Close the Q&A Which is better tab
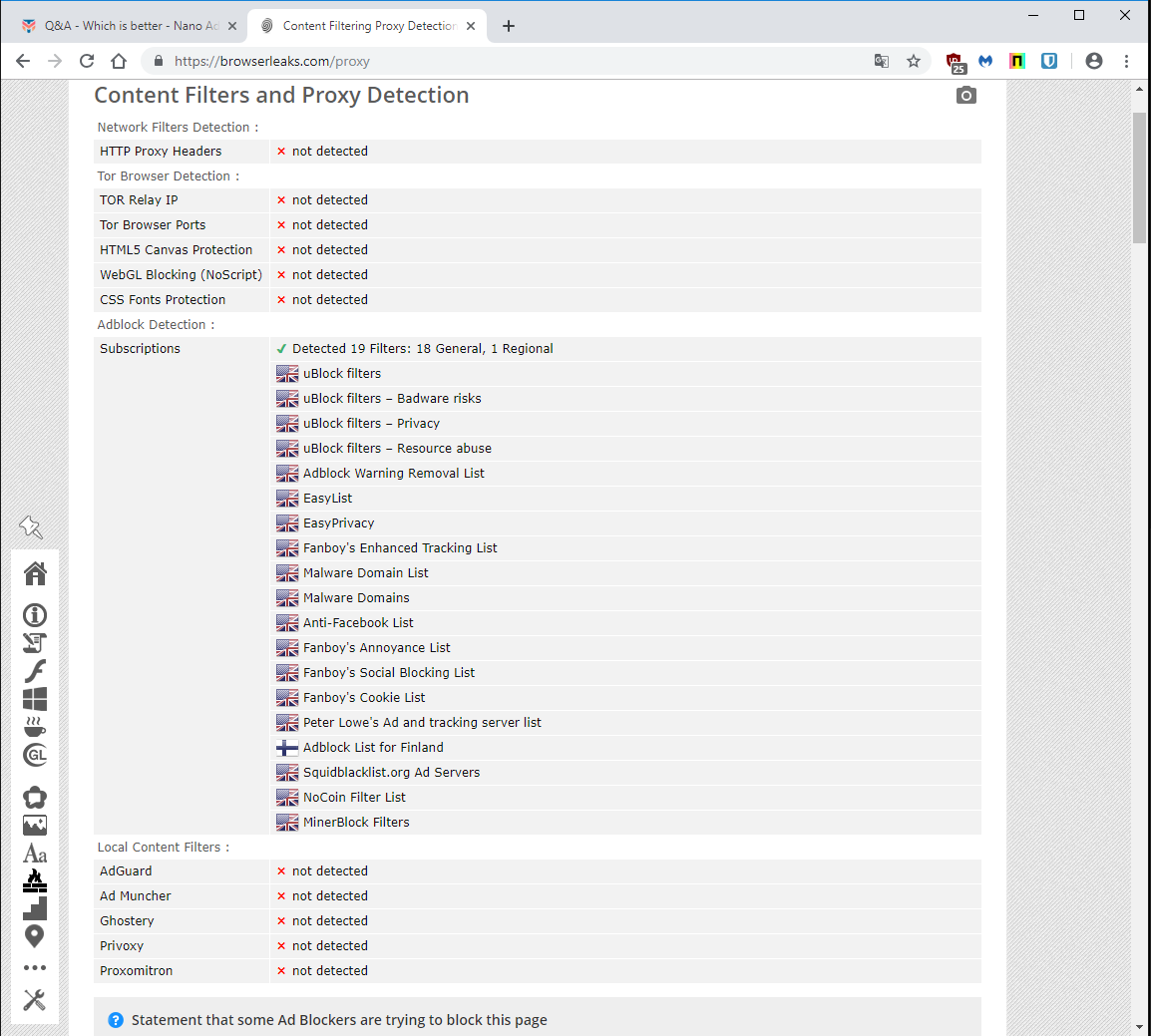 coord(232,26)
